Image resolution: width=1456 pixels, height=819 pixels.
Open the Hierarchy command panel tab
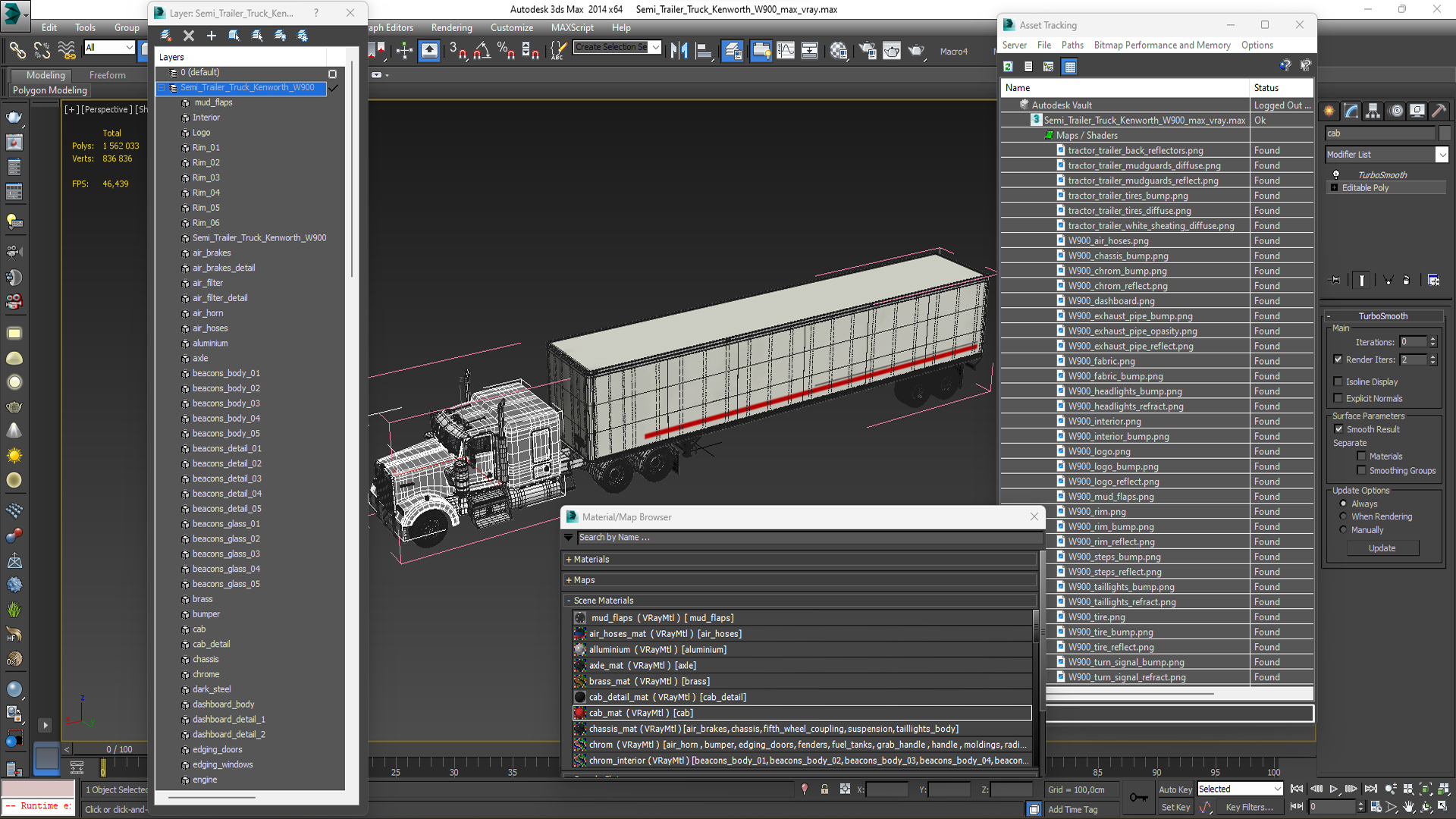point(1373,111)
